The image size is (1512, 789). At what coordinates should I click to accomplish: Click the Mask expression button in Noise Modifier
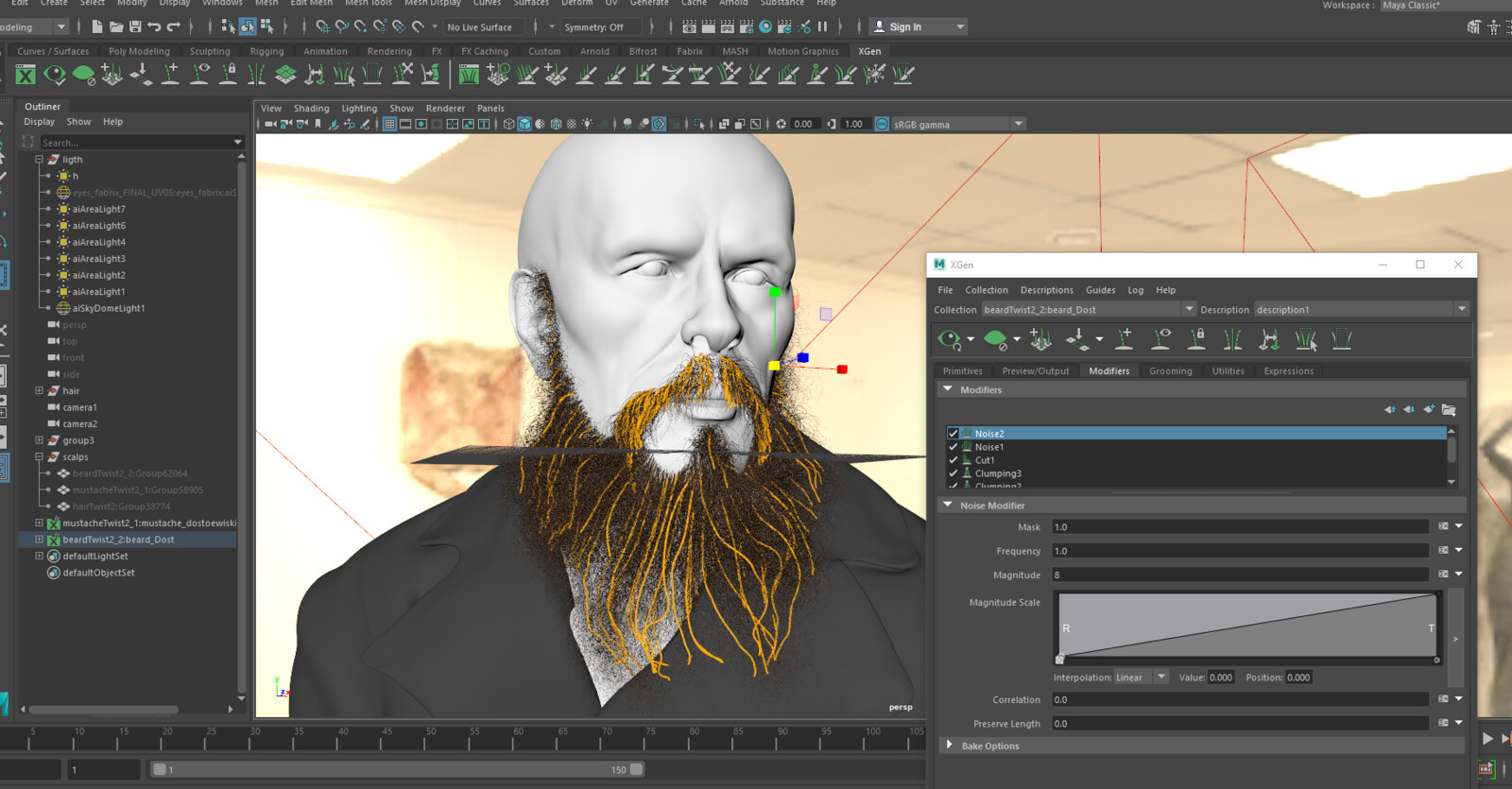coord(1443,526)
